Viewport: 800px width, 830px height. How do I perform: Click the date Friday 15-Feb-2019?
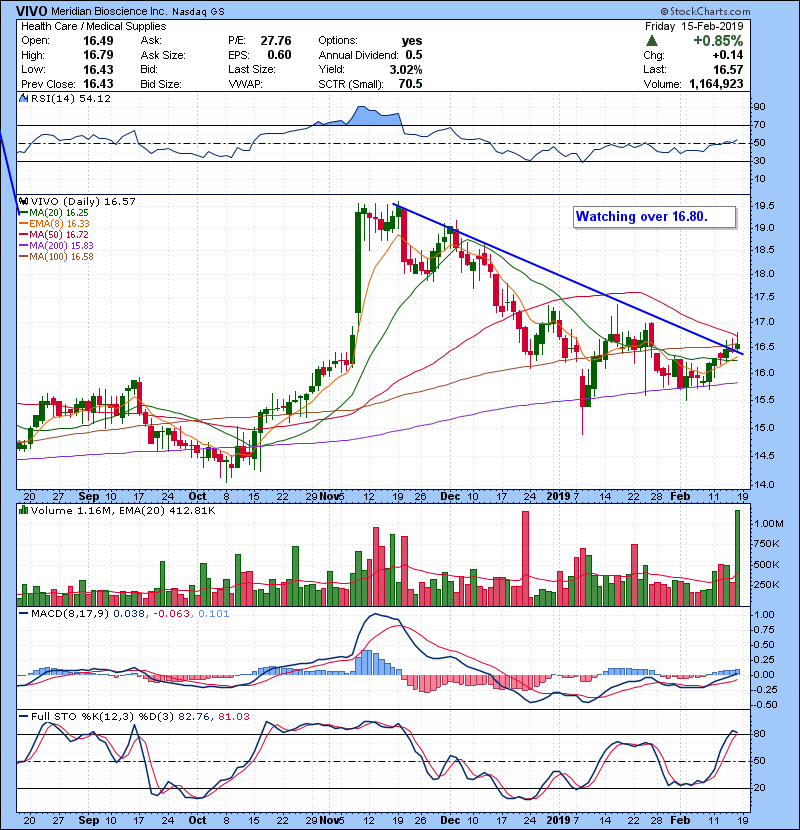click(694, 26)
